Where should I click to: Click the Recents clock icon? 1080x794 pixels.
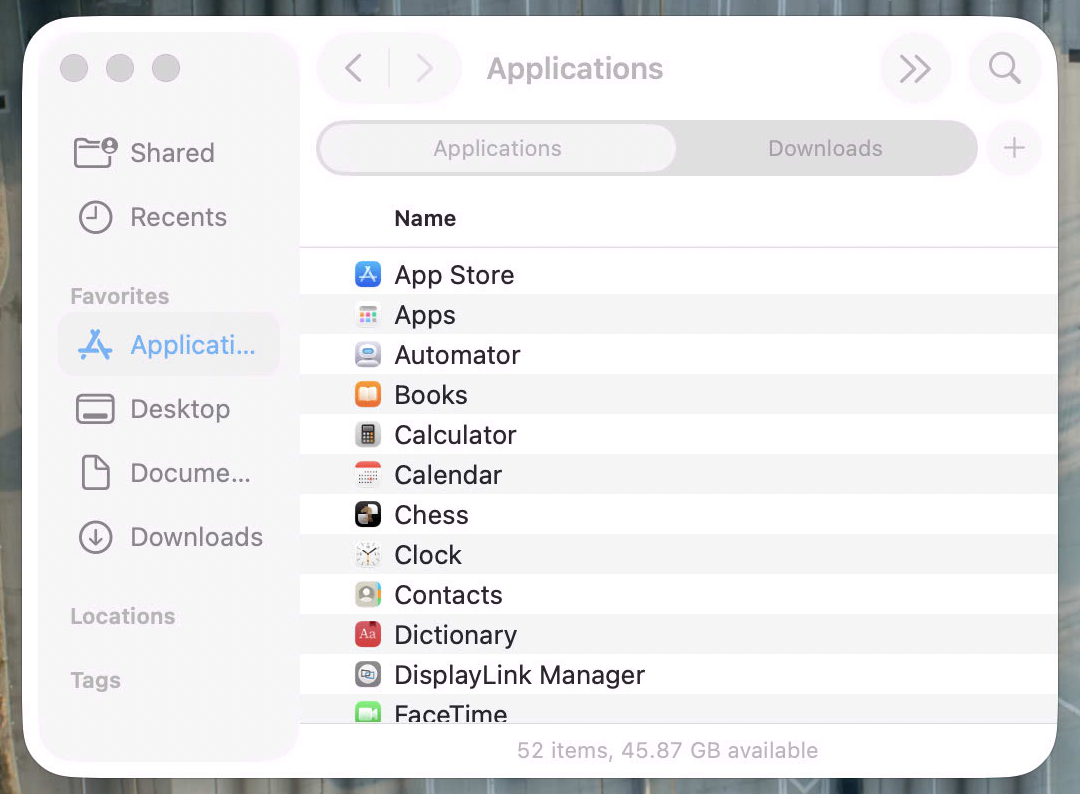pyautogui.click(x=95, y=217)
